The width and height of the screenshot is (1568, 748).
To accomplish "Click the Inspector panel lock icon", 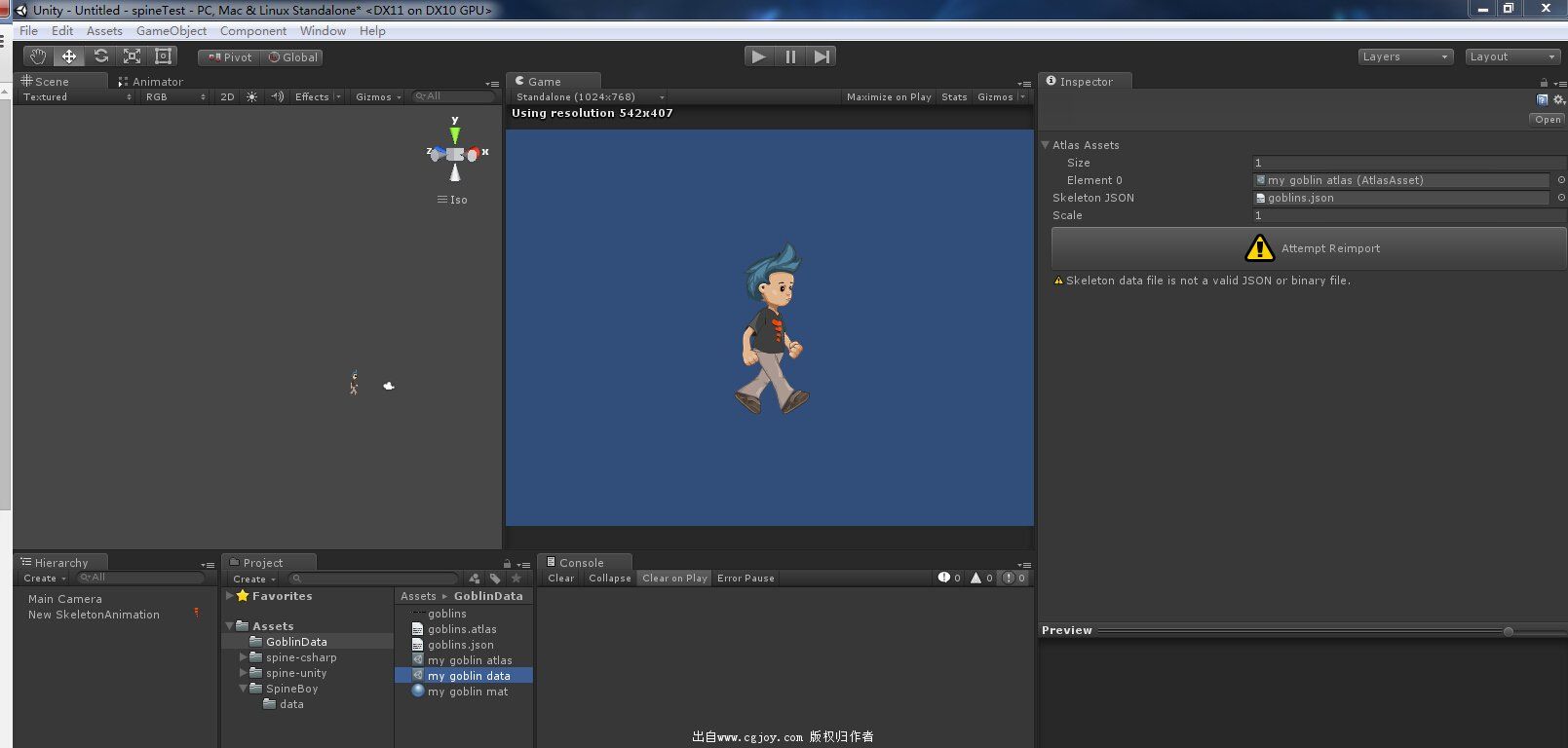I will (x=1544, y=83).
